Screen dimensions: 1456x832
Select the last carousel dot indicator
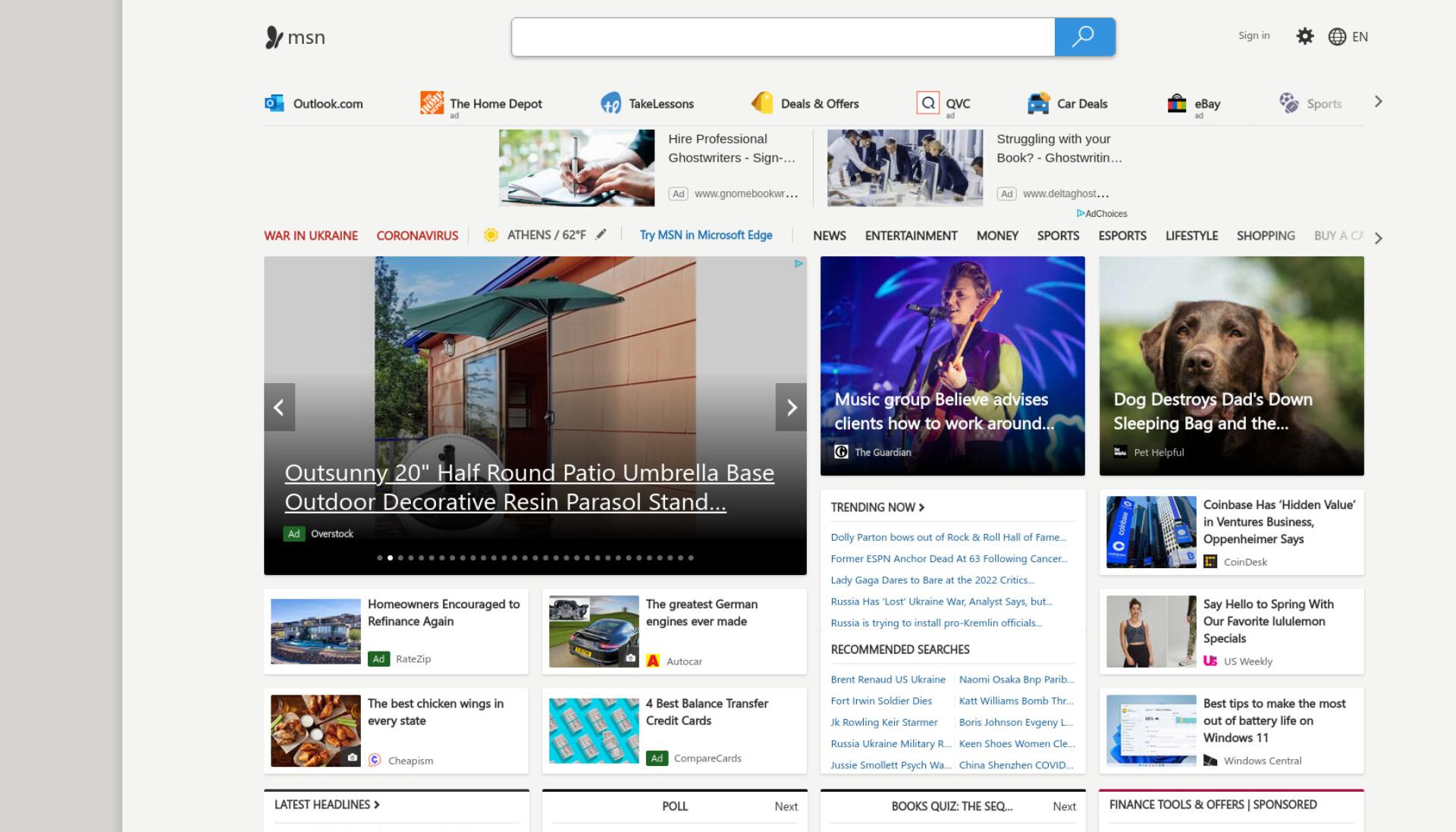(x=691, y=558)
